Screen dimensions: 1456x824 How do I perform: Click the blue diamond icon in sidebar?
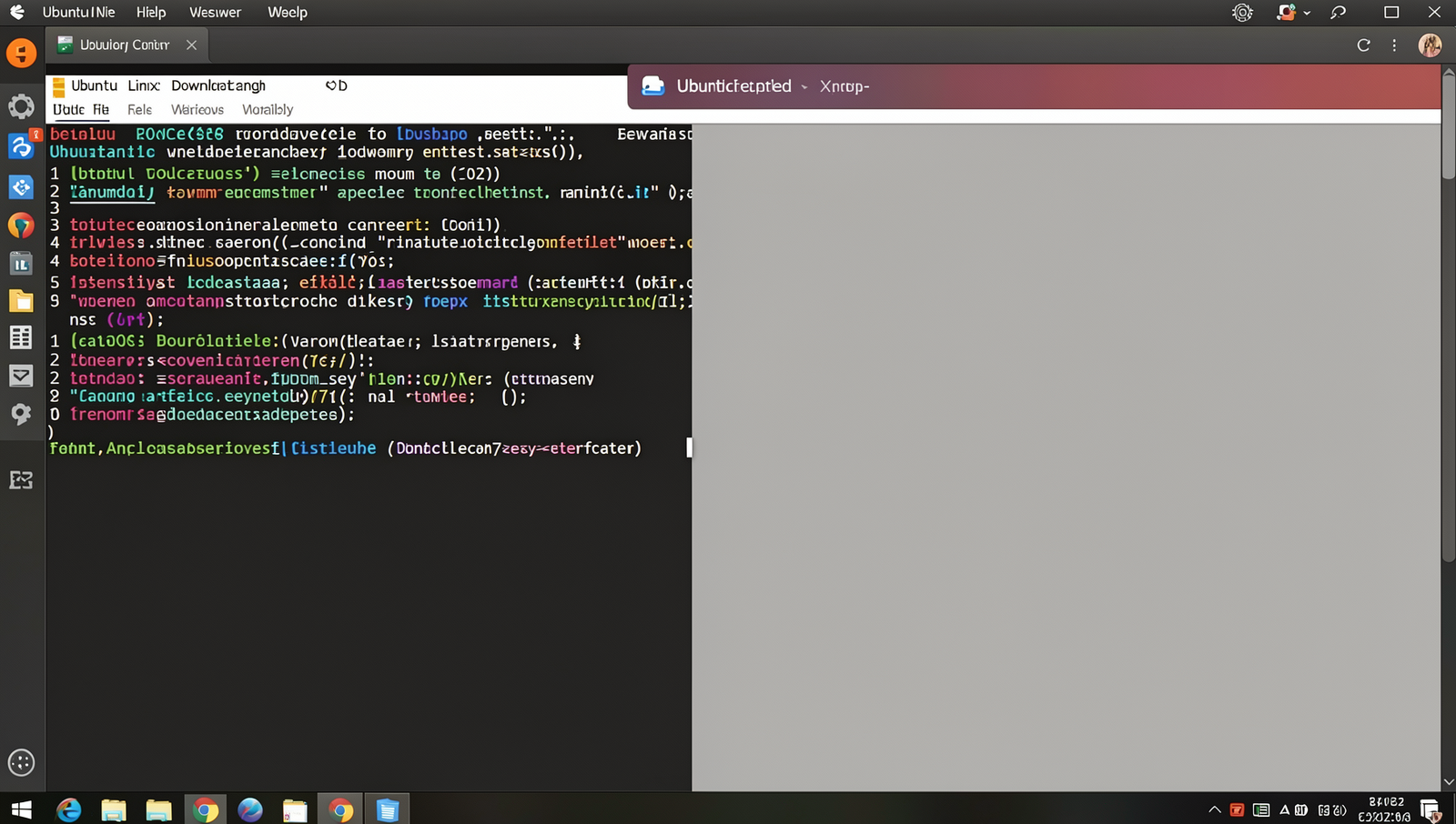21,186
